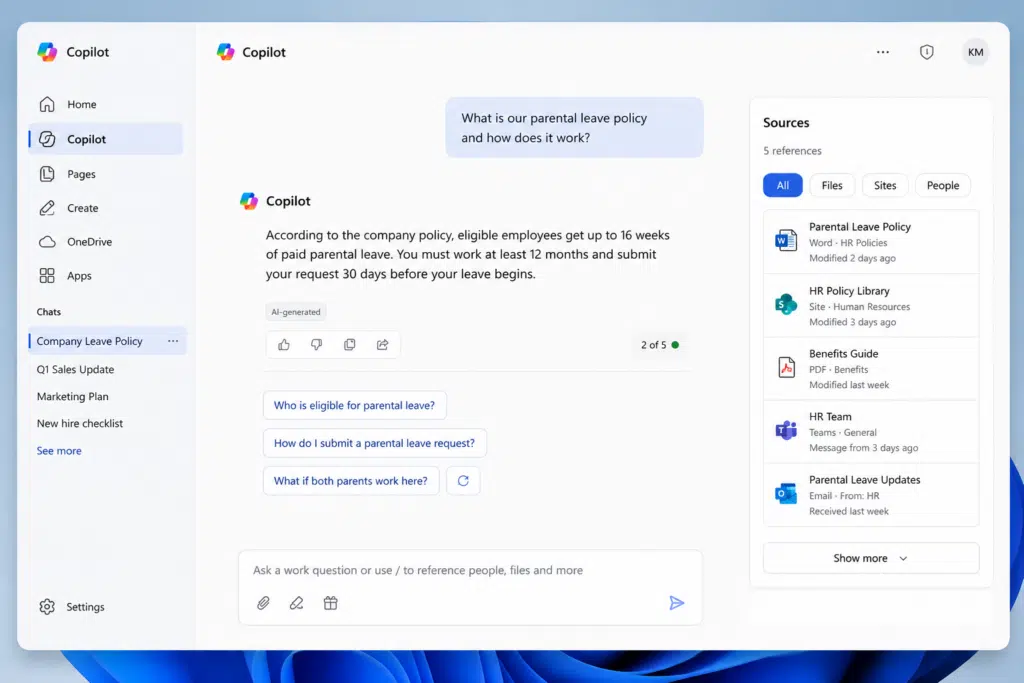Click the Copilot logo in the sidebar header
1024x683 pixels.
click(47, 52)
